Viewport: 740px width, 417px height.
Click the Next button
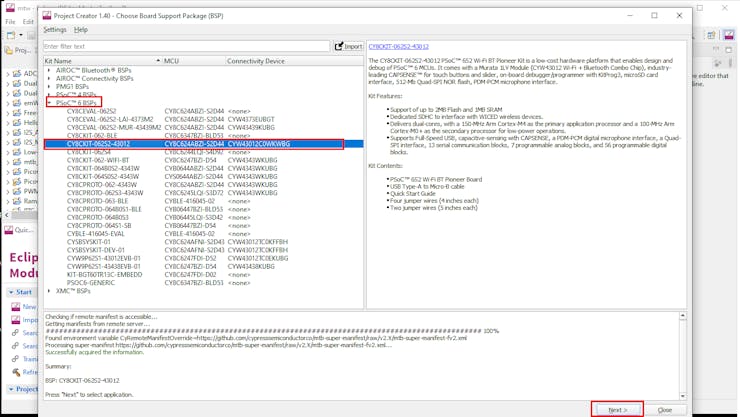pos(617,410)
